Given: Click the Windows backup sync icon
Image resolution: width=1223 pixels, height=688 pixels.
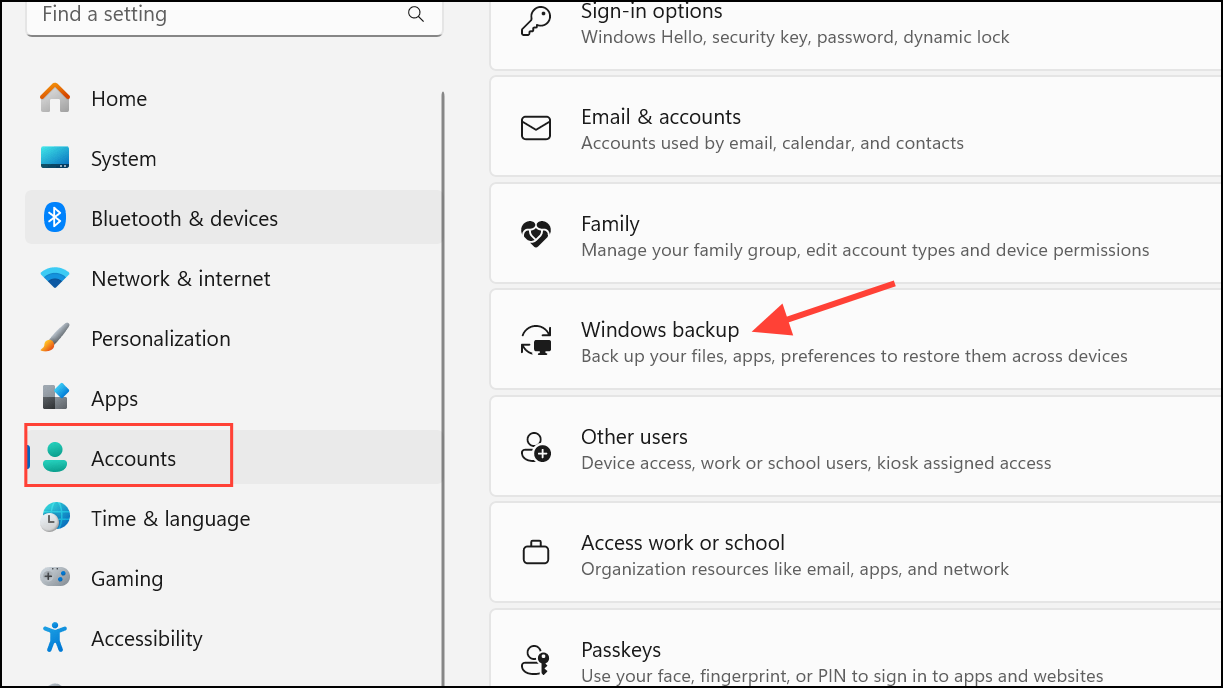Looking at the screenshot, I should tap(536, 340).
